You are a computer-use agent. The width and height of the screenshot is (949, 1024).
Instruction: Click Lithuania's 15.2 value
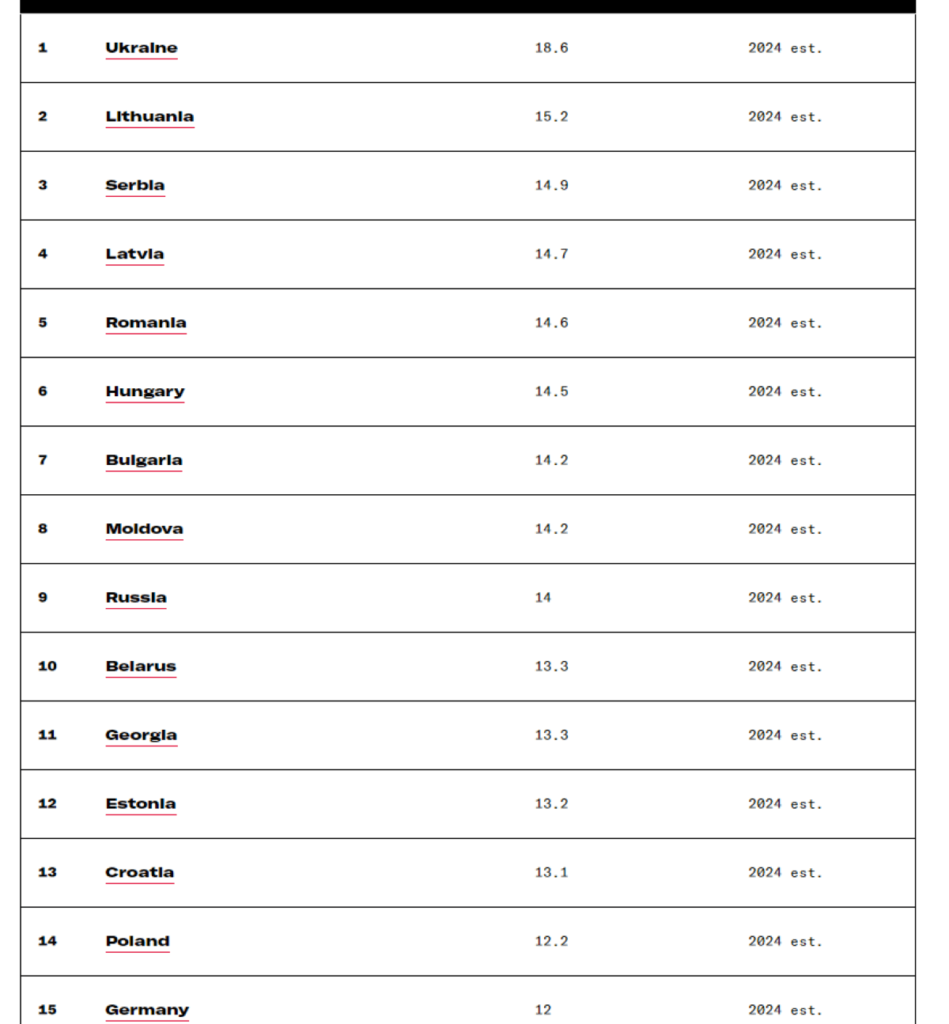coord(551,117)
